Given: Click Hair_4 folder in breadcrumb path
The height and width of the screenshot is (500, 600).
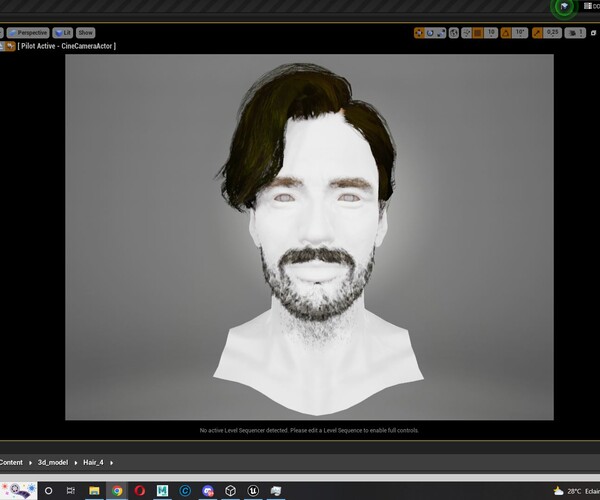Looking at the screenshot, I should pyautogui.click(x=93, y=463).
